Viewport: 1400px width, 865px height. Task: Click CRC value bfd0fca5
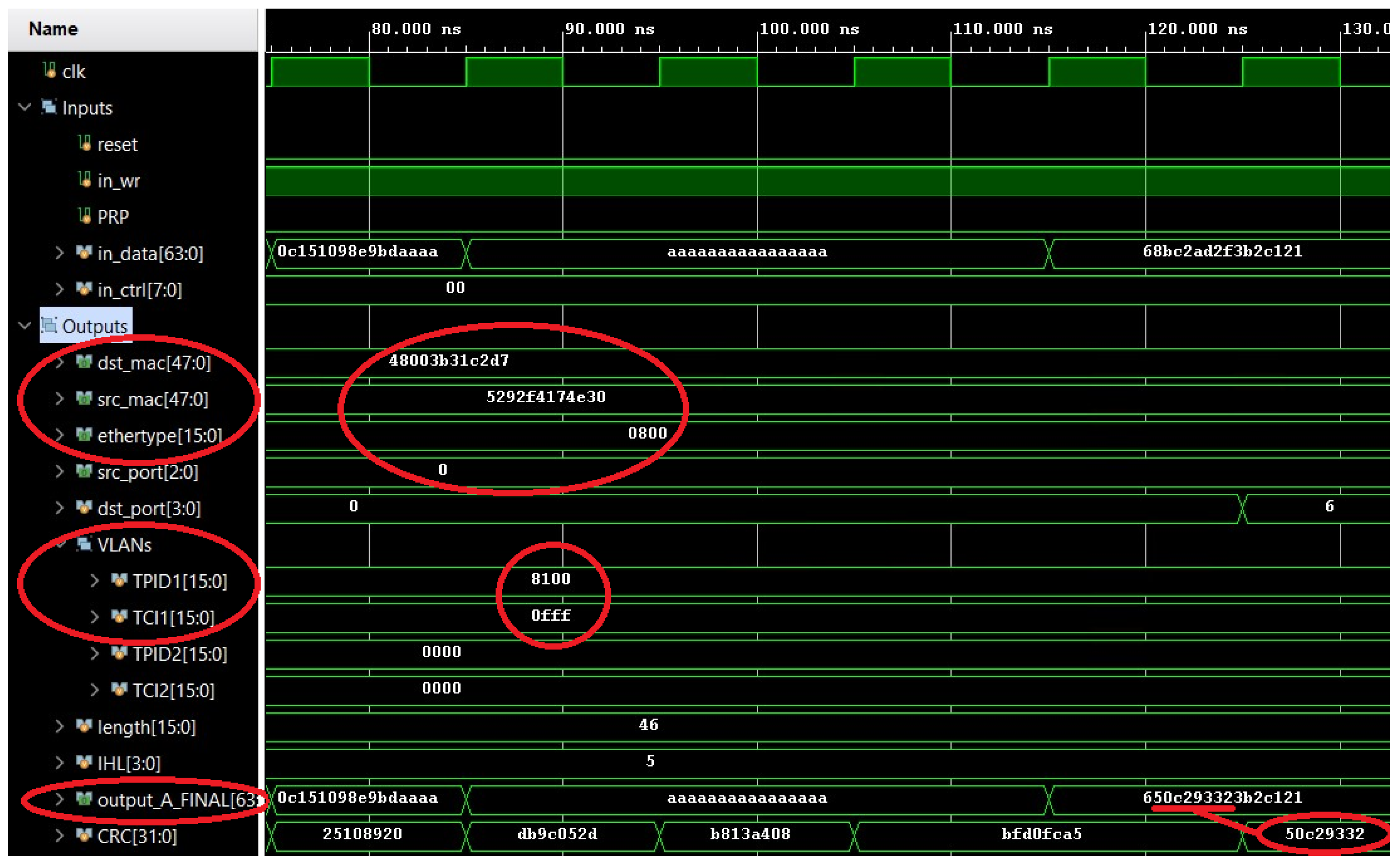tap(1041, 834)
